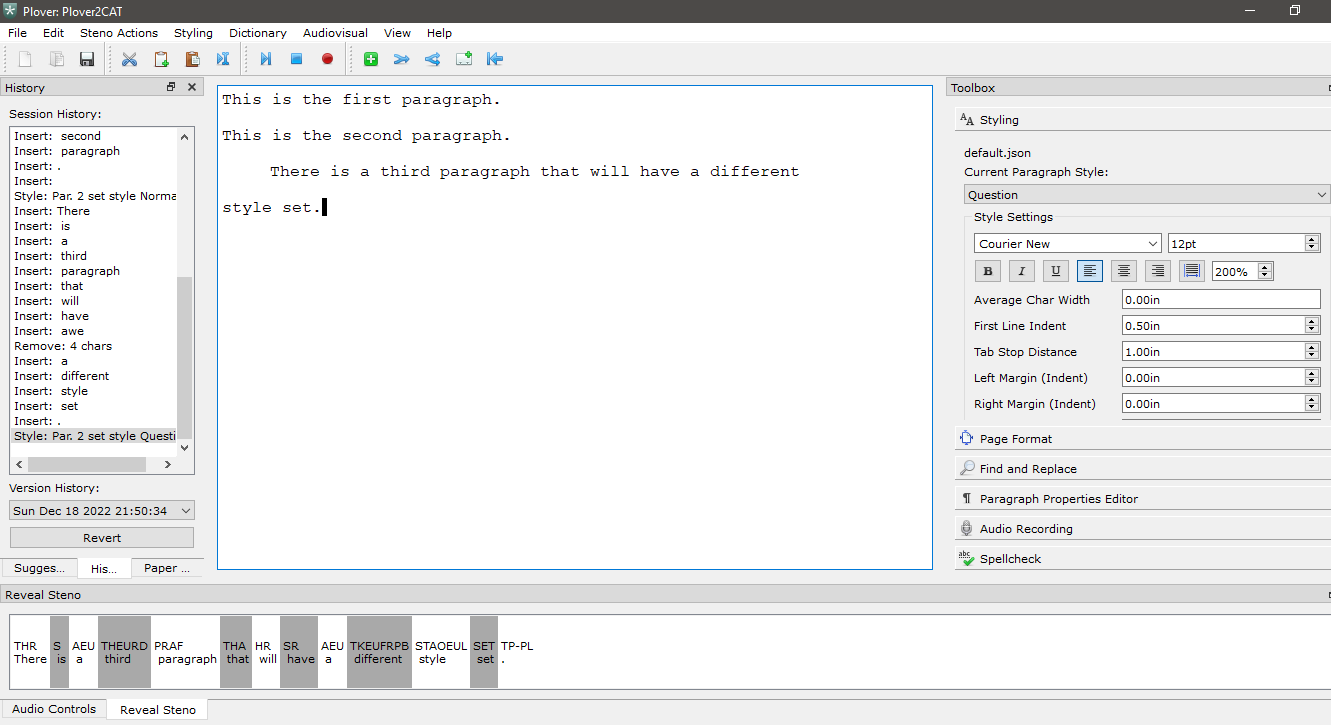
Task: Collapse the Styling toolbox section
Action: coord(1143,120)
